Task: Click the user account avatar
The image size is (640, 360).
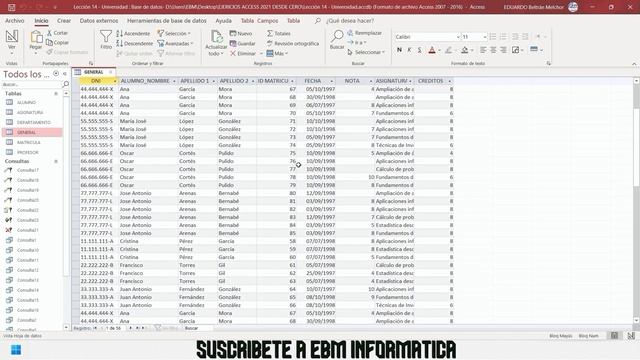Action: (573, 7)
